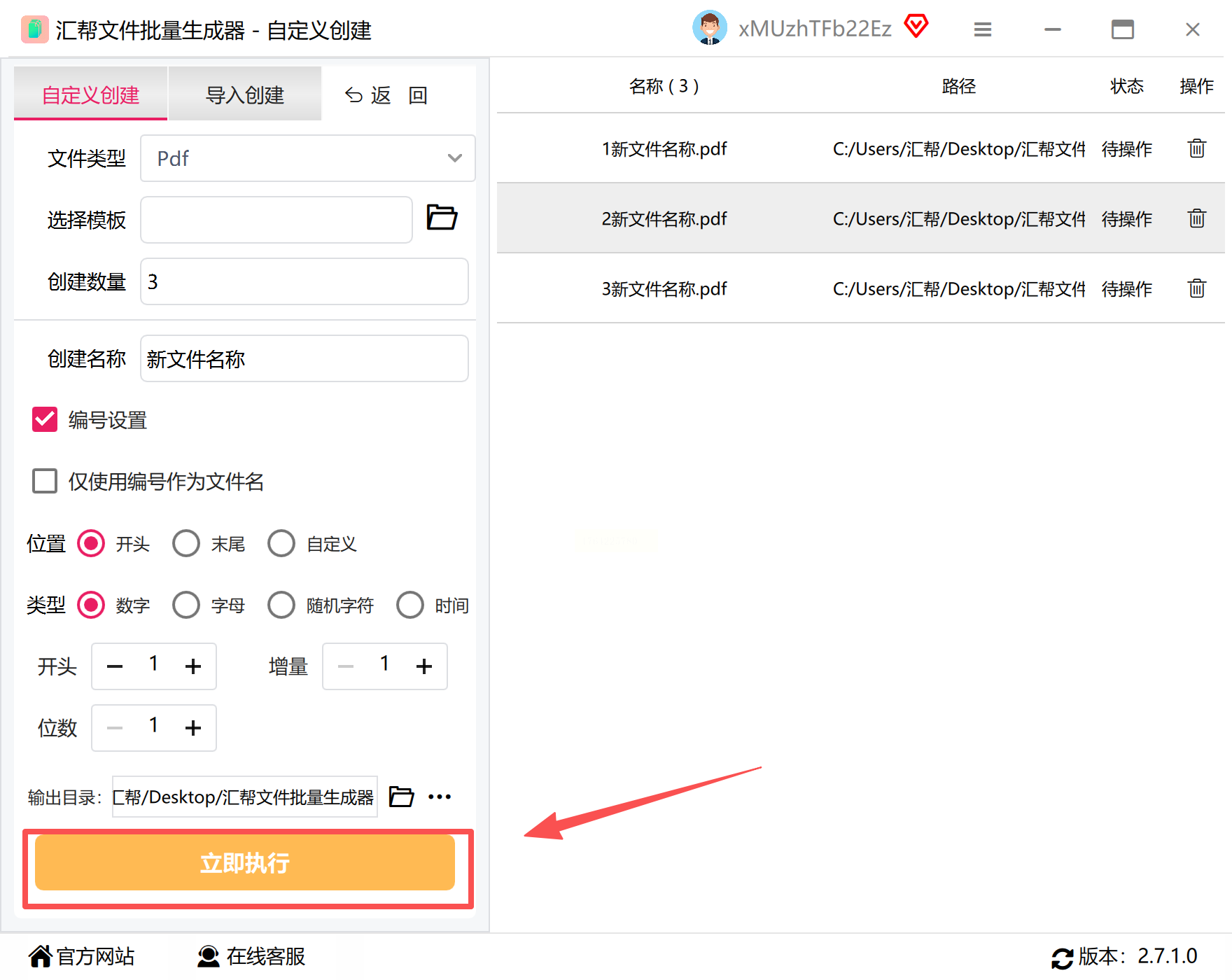Click the 创建名称 input field
Screen dimensions: 1232x980
(x=304, y=358)
